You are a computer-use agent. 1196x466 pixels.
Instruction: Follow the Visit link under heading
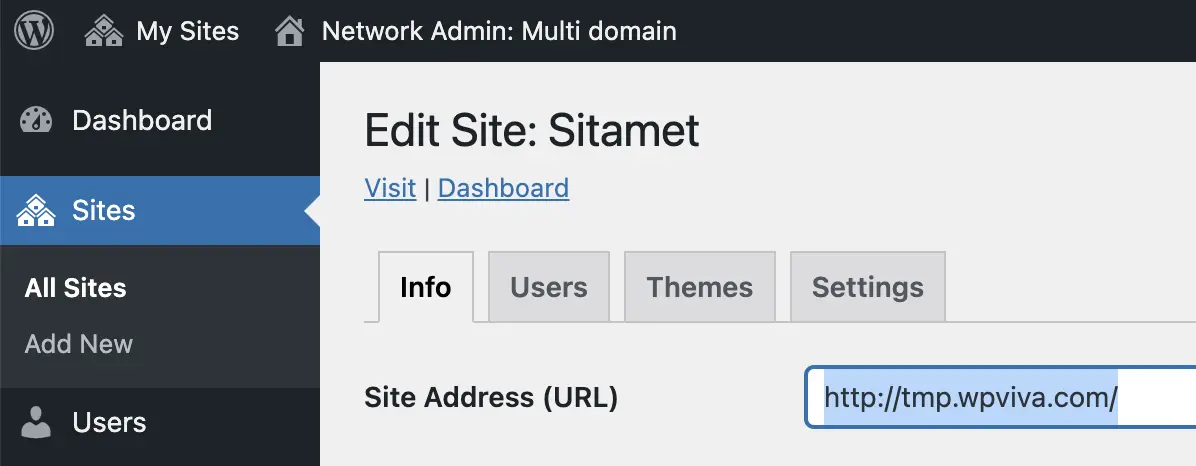point(390,188)
